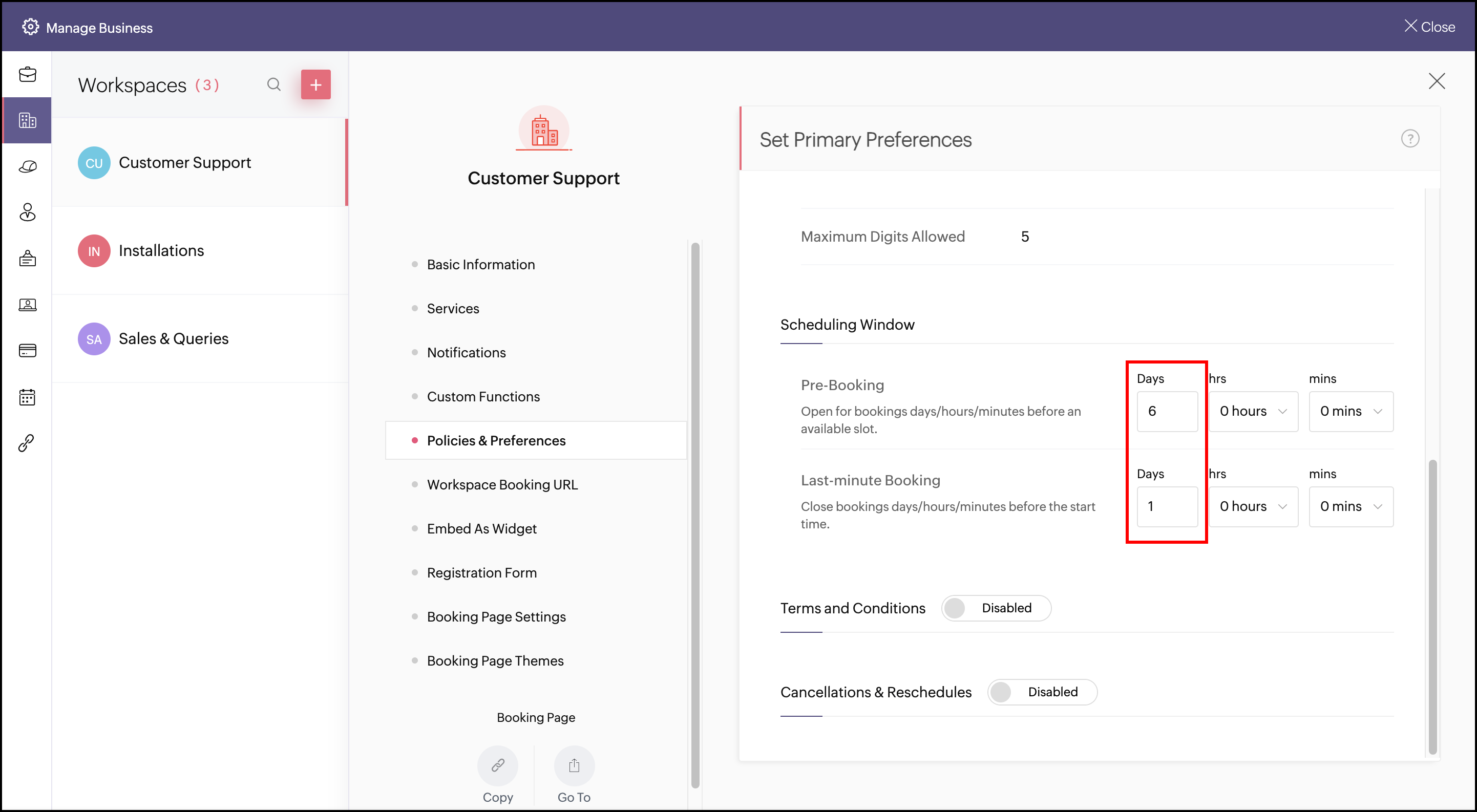Open Last-minute Booking hours dropdown

point(1253,506)
